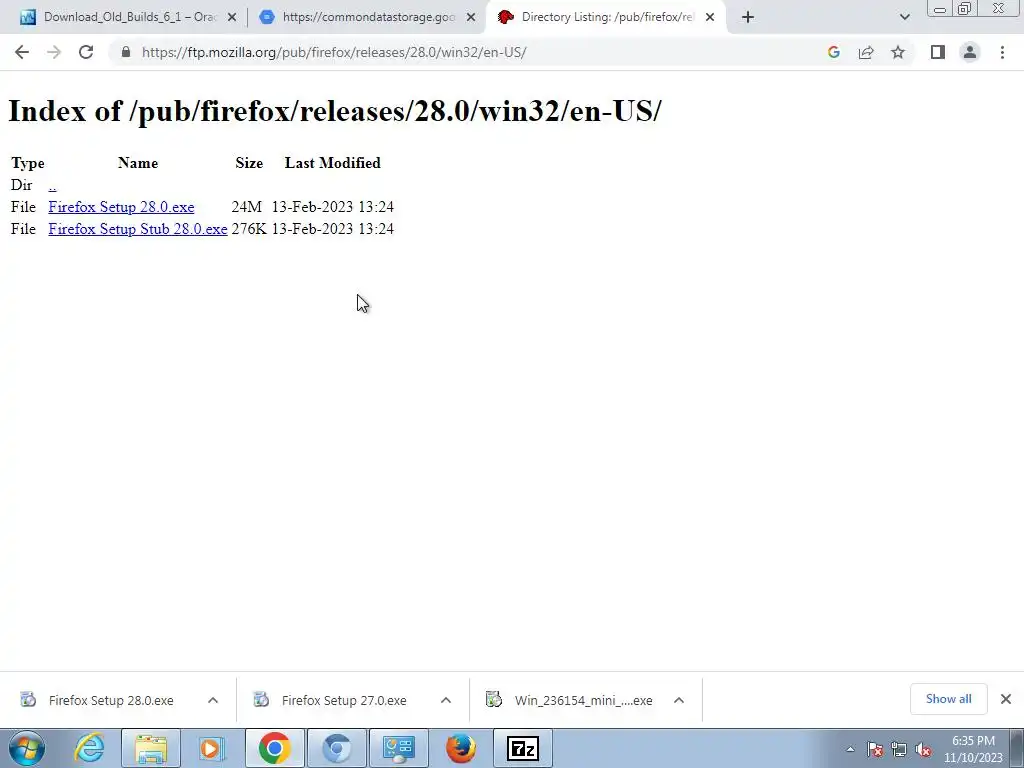Show hidden system tray icons
Screen dimensions: 1024x768
(850, 750)
